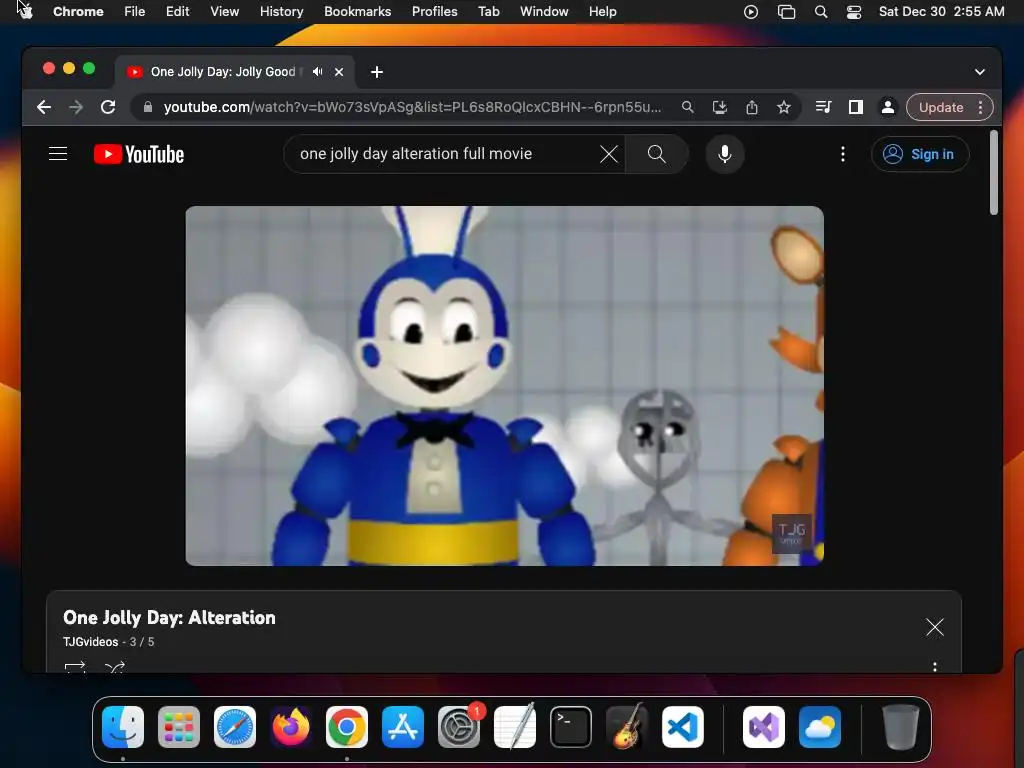
Task: Open Apple menu
Action: click(25, 11)
